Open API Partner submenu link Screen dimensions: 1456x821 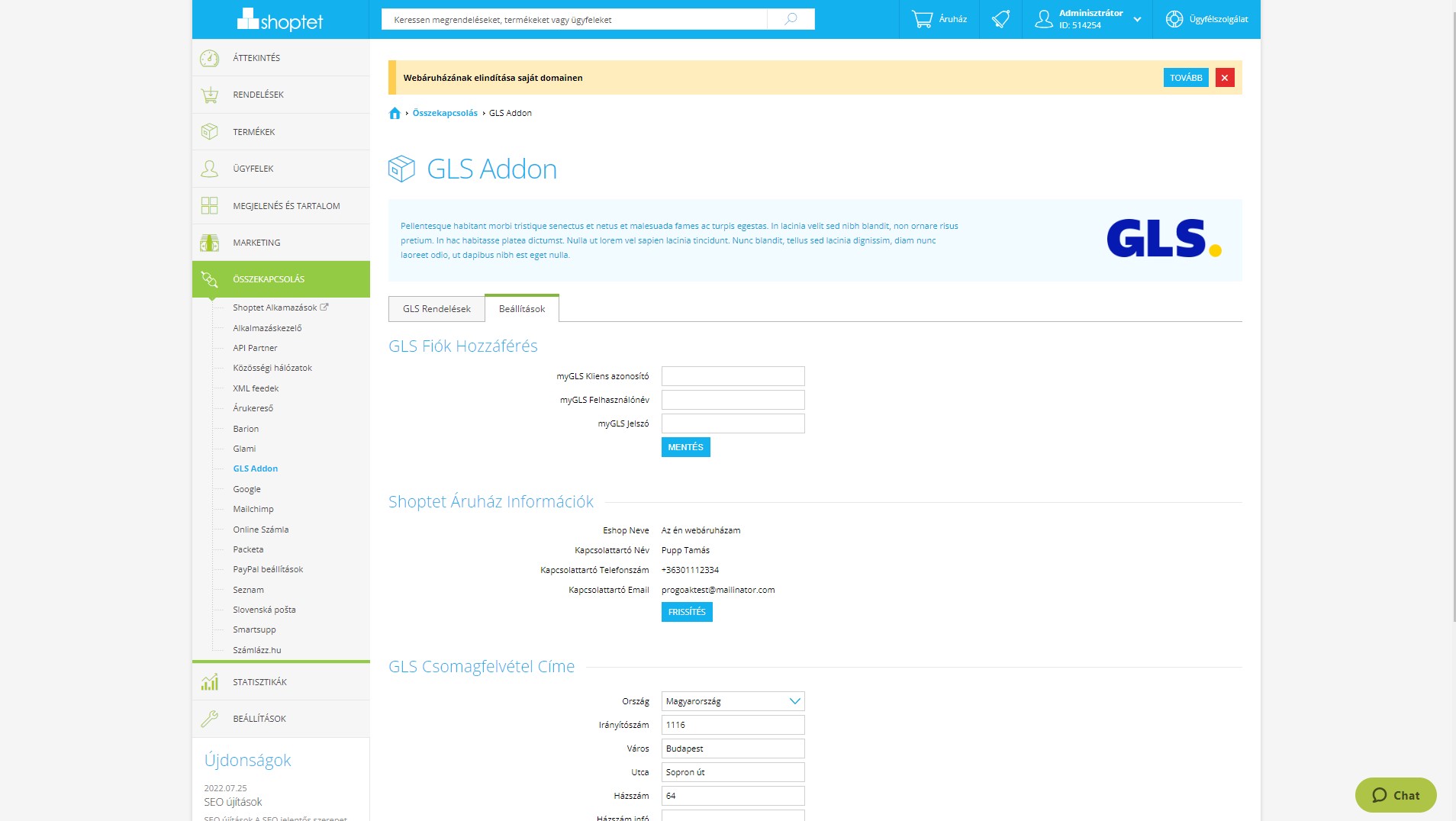coord(255,348)
